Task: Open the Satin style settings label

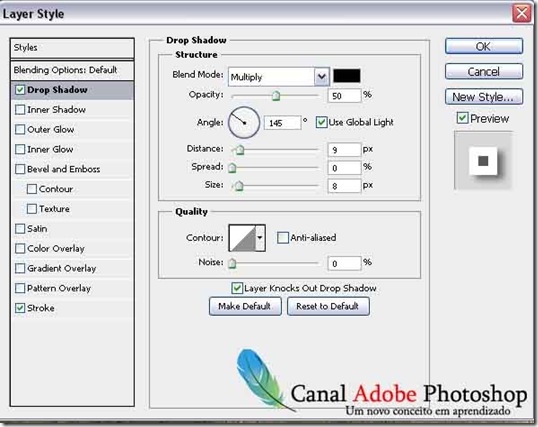Action: click(37, 229)
